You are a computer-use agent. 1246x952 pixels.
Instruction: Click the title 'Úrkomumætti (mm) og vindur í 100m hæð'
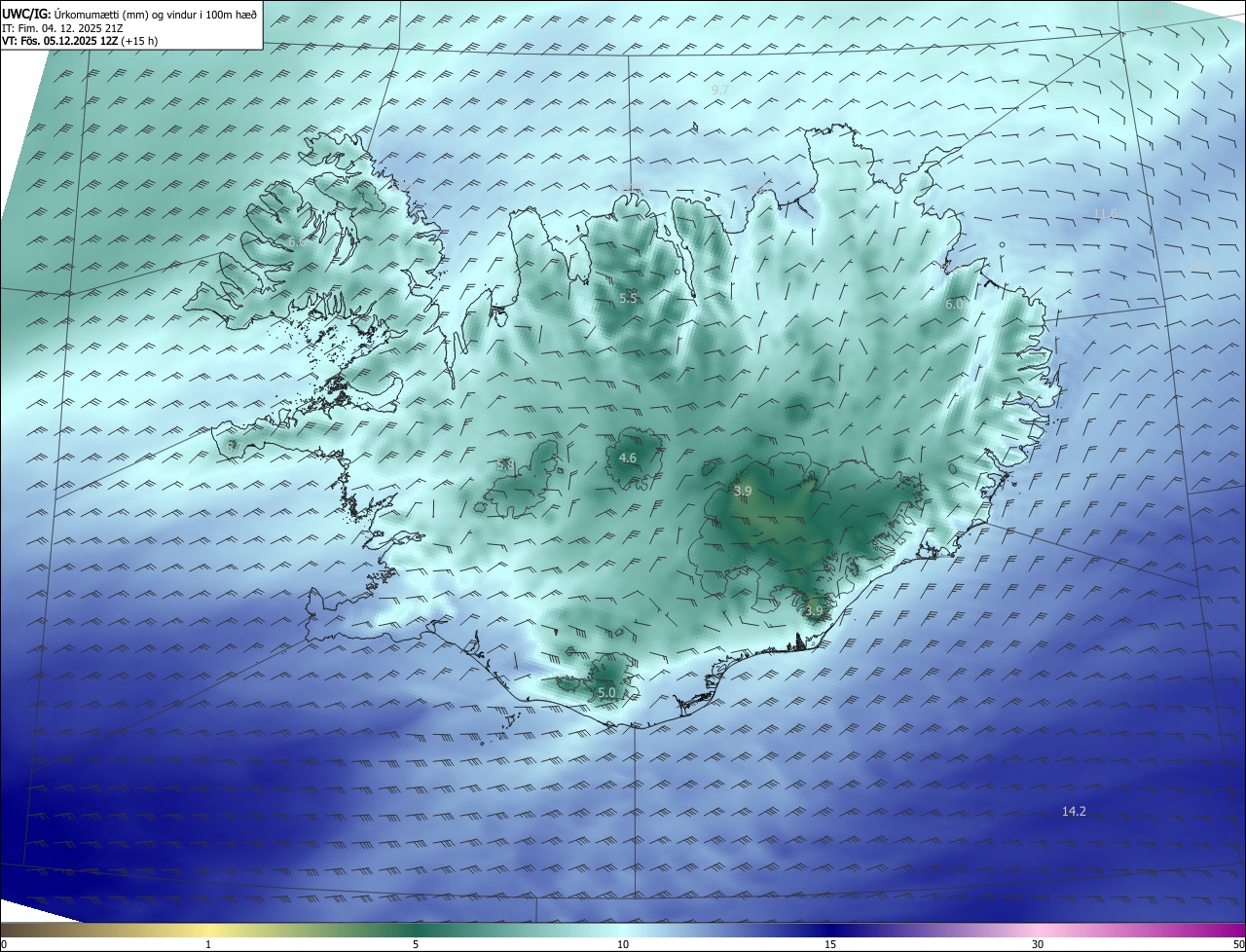click(x=156, y=15)
